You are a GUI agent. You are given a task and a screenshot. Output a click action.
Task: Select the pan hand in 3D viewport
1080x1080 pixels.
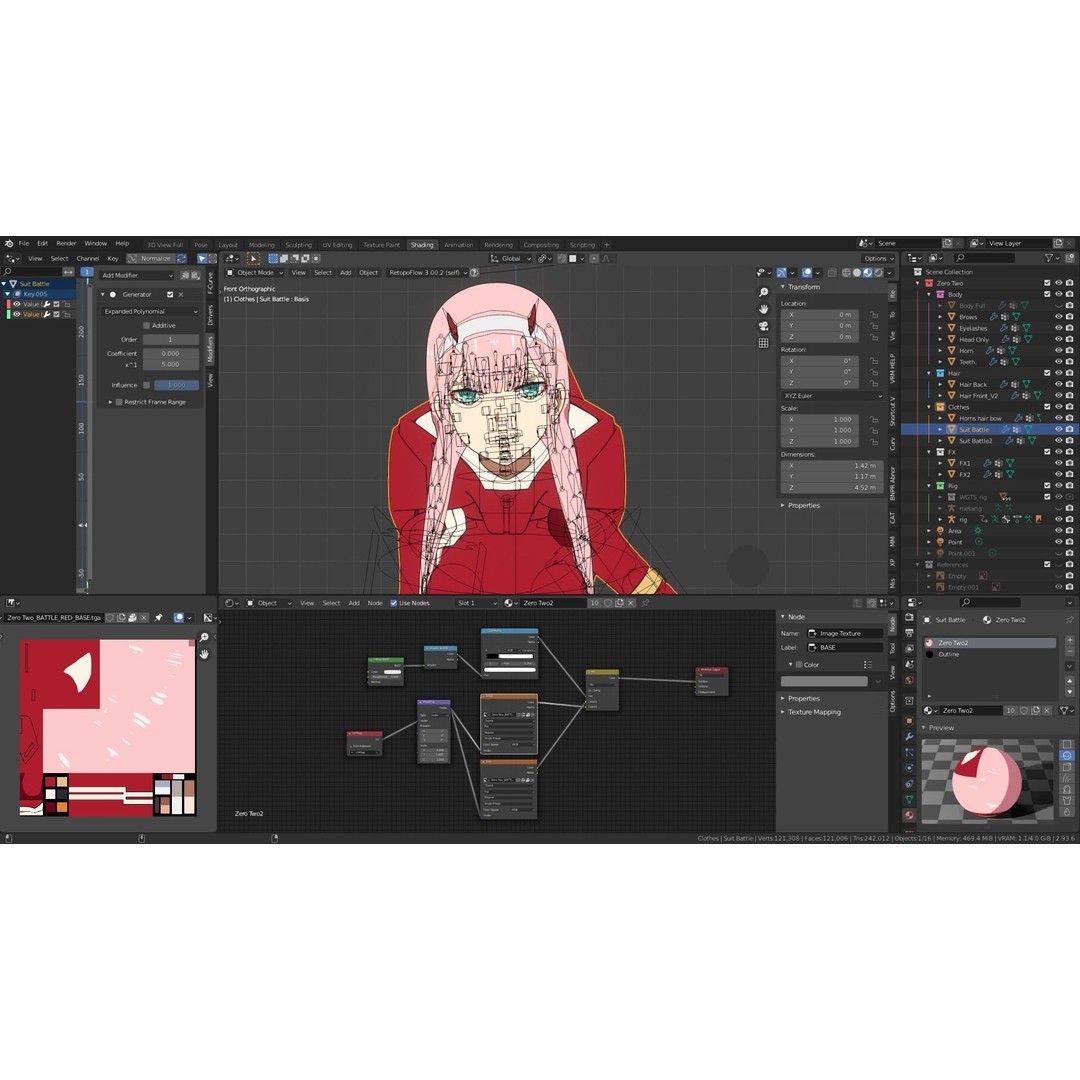point(763,309)
